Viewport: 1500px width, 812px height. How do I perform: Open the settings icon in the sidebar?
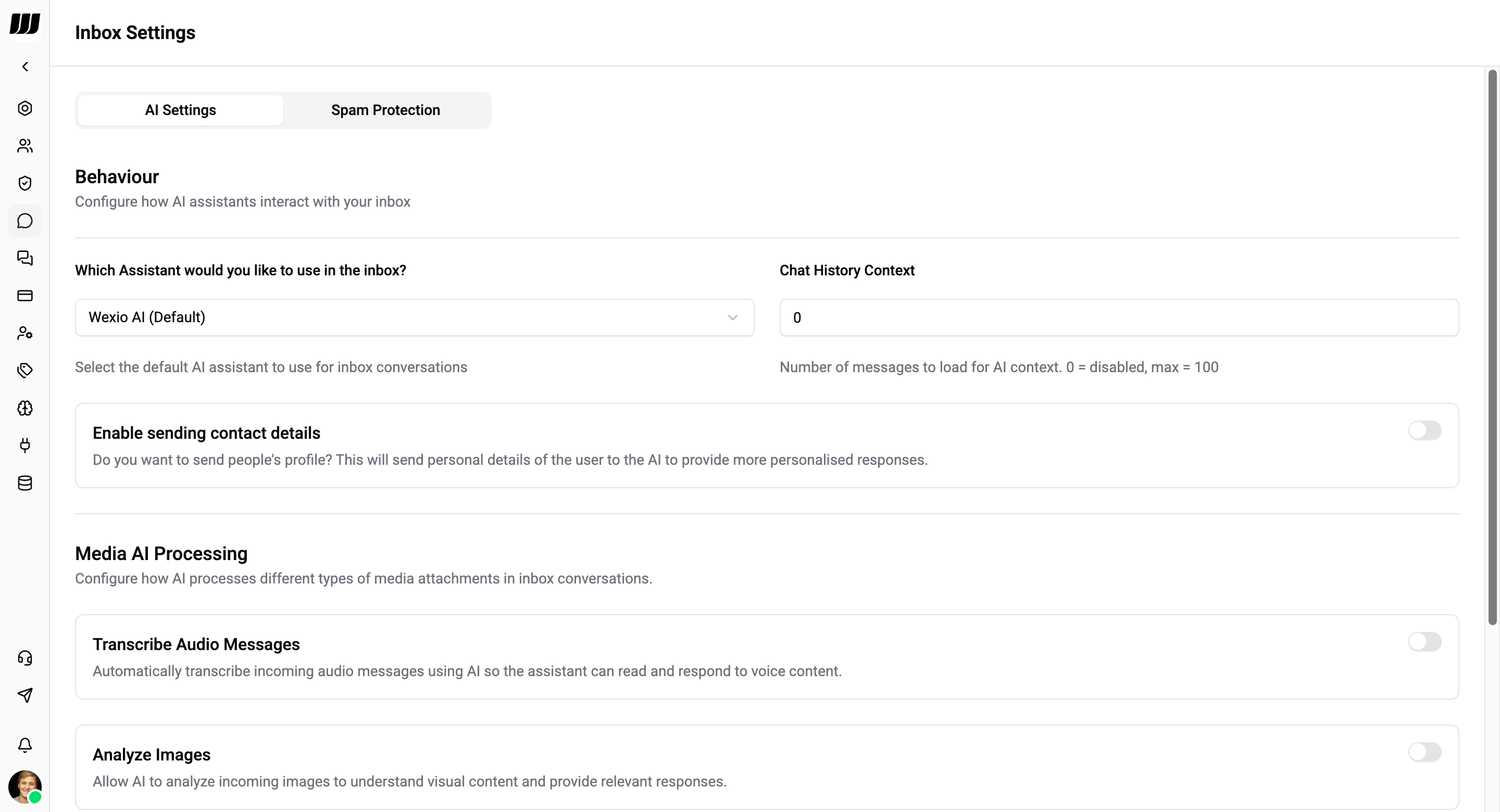pyautogui.click(x=24, y=108)
